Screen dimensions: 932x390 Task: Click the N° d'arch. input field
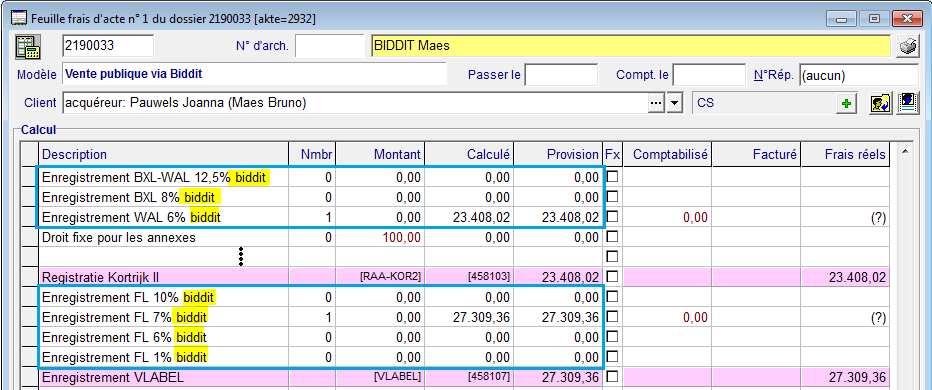[329, 46]
